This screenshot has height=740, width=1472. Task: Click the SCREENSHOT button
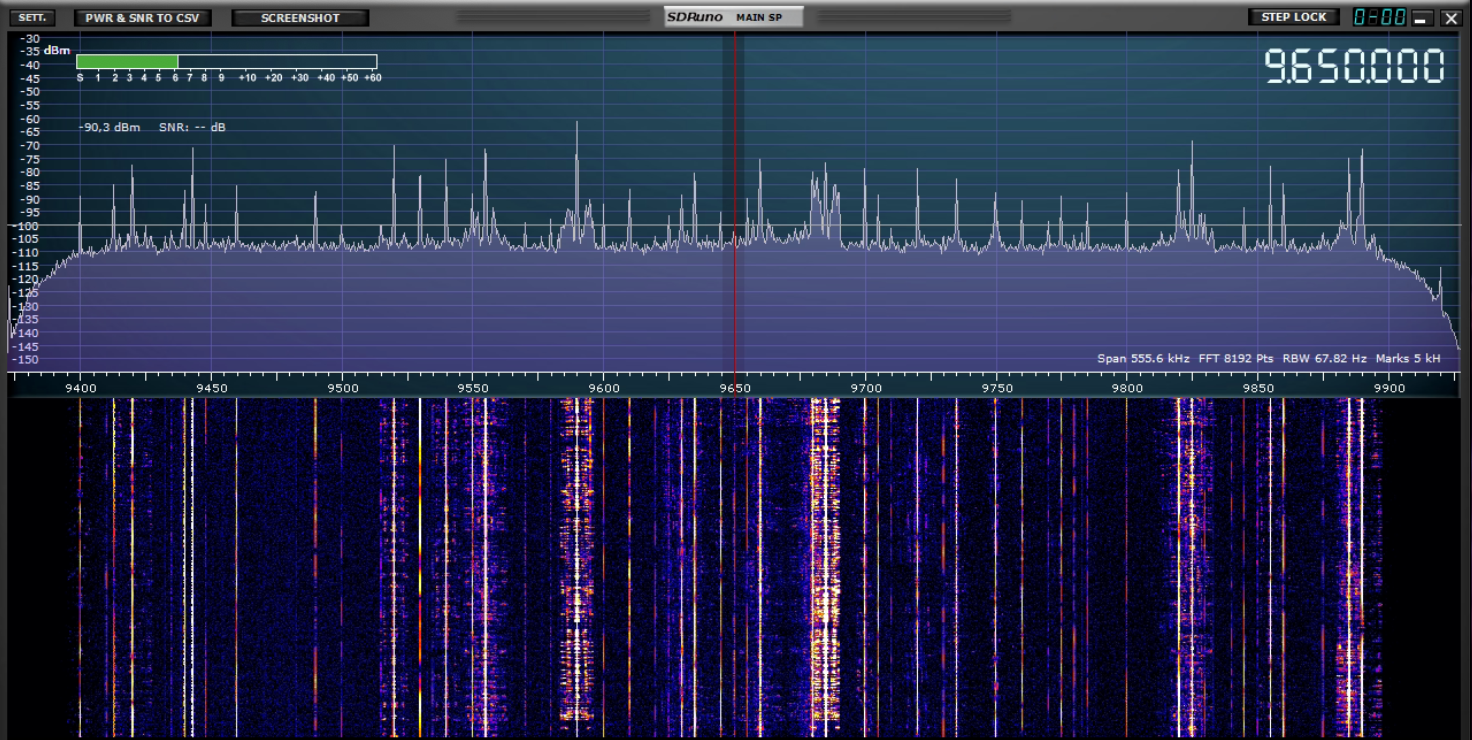click(x=300, y=18)
